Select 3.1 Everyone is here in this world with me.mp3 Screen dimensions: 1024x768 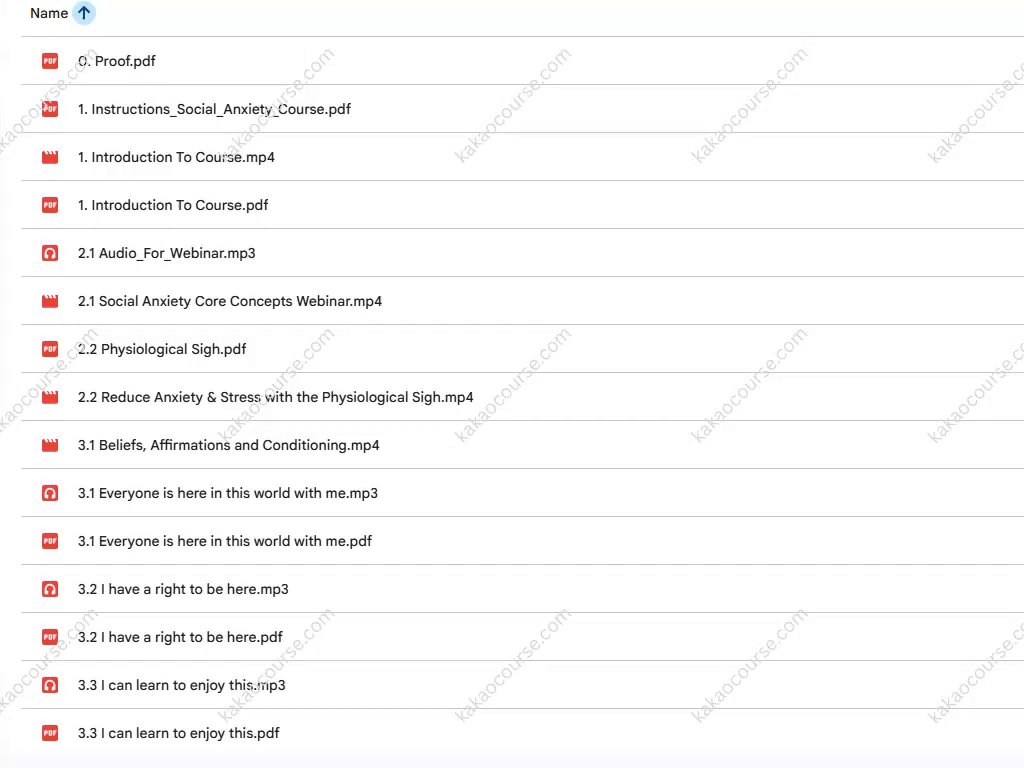[227, 493]
